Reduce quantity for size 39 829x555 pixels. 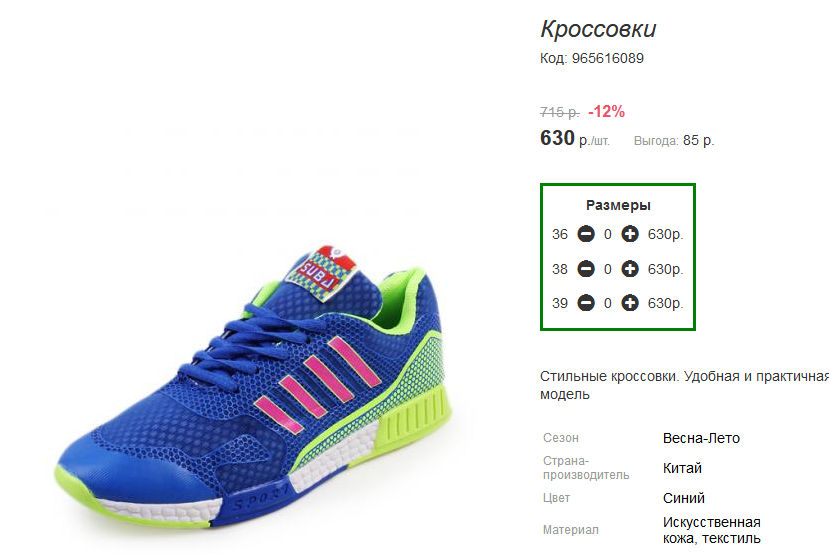(586, 303)
